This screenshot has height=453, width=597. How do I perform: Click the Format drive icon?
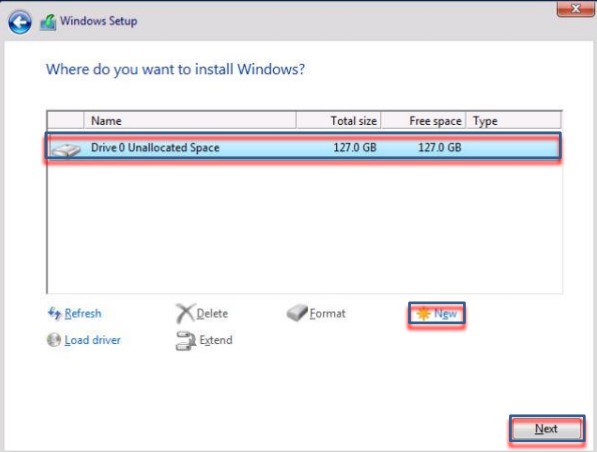pyautogui.click(x=297, y=313)
